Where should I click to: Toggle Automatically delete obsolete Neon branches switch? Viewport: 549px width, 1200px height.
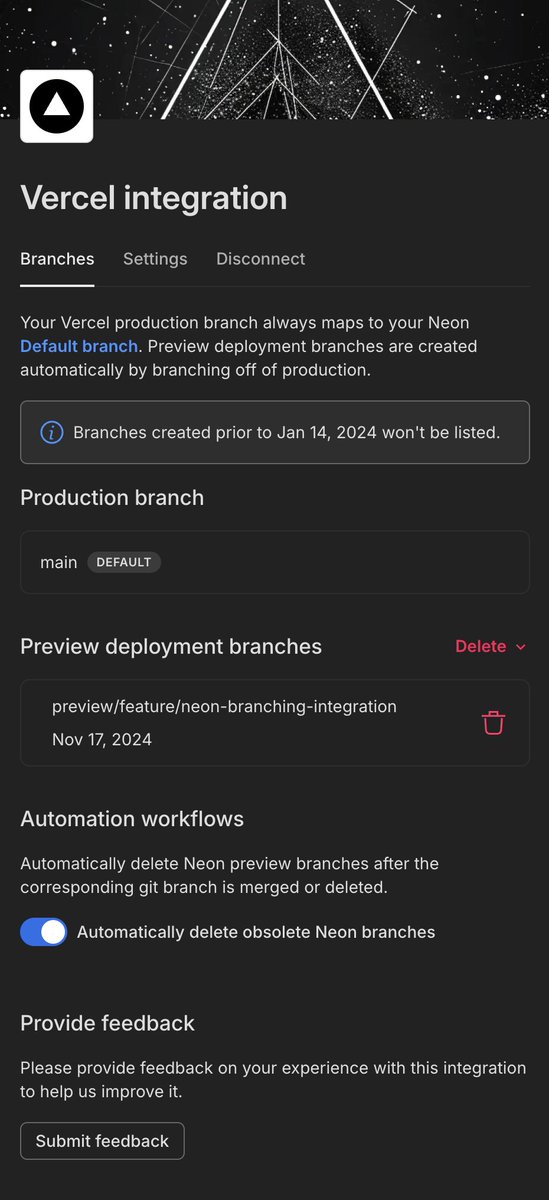(44, 932)
